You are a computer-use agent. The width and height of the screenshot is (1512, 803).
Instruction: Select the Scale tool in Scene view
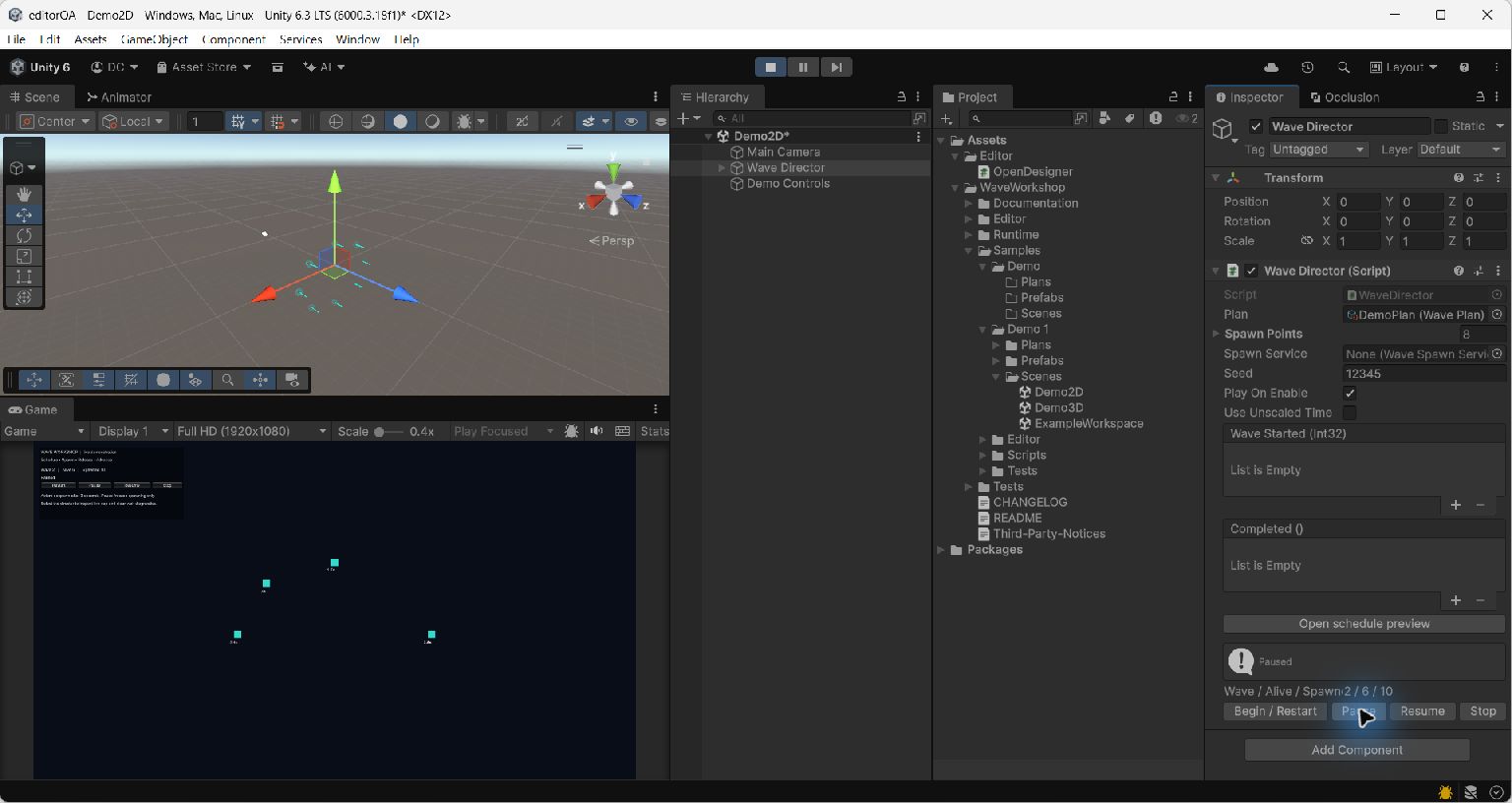click(25, 256)
